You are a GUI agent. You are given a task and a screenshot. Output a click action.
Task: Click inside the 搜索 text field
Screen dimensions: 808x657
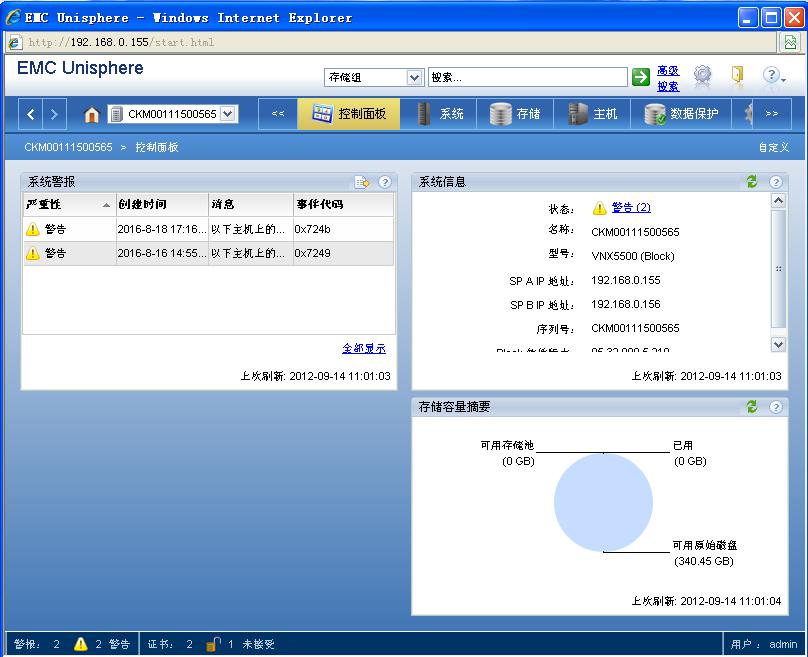click(x=528, y=77)
